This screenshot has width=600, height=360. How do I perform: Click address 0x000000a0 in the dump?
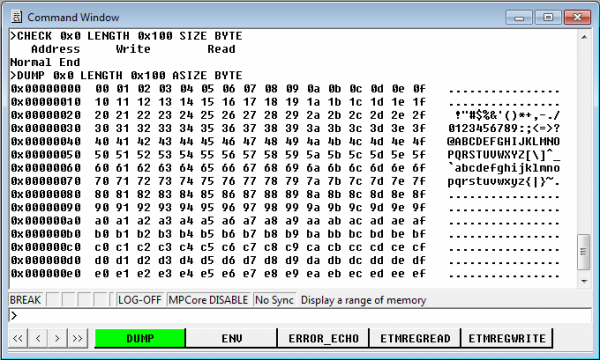46,221
